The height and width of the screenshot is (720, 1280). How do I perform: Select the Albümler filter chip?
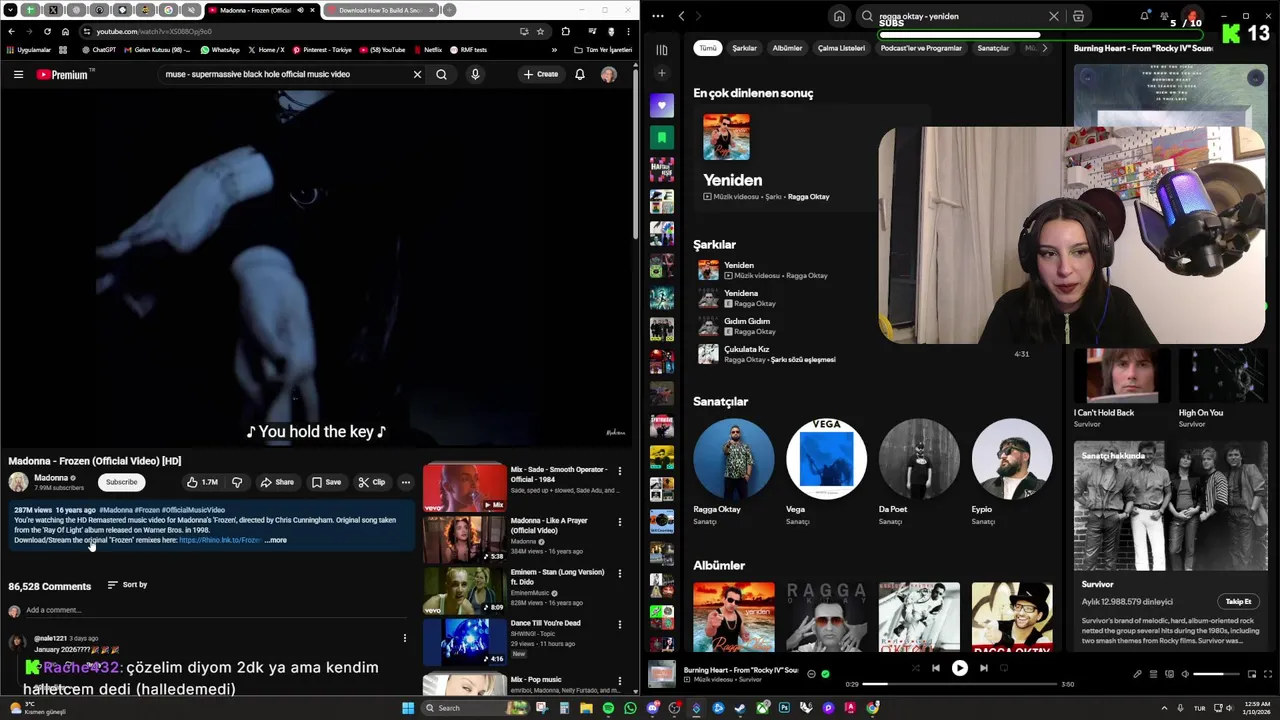(x=787, y=48)
